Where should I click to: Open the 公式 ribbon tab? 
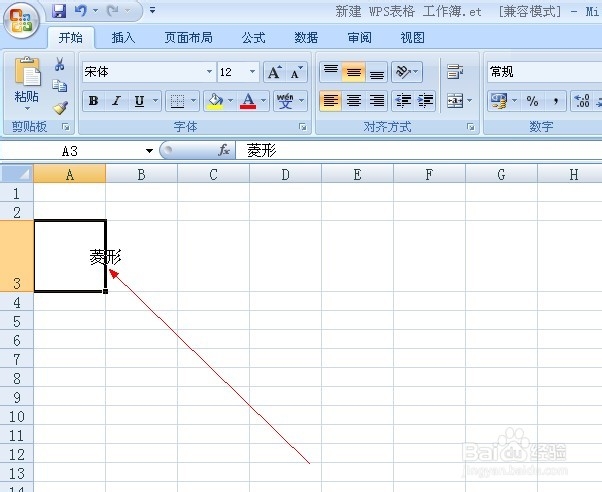click(x=253, y=38)
